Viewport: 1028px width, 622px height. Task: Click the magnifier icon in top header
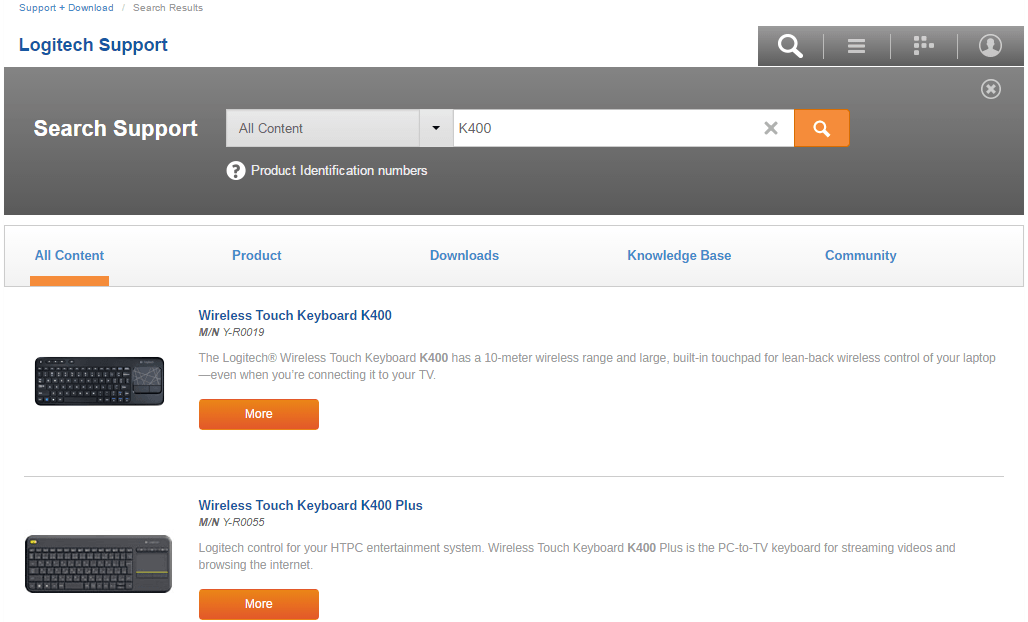point(790,46)
